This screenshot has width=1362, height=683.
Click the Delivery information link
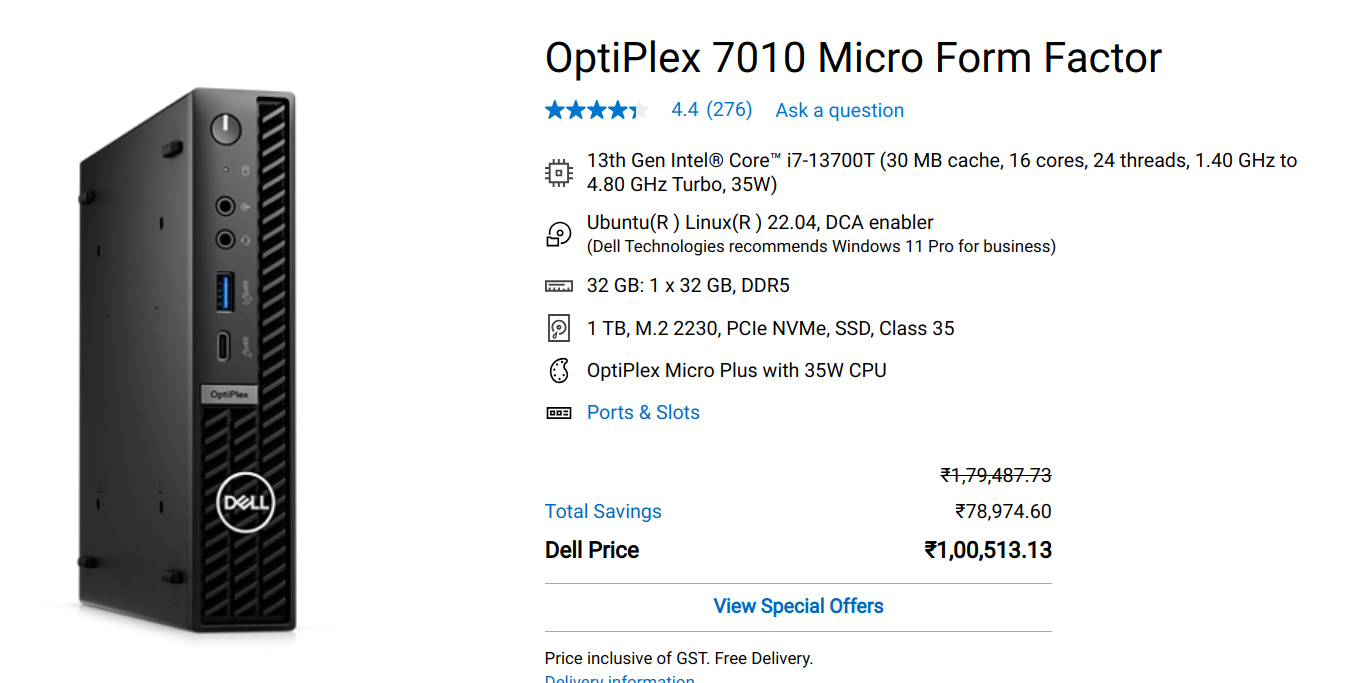pyautogui.click(x=619, y=679)
